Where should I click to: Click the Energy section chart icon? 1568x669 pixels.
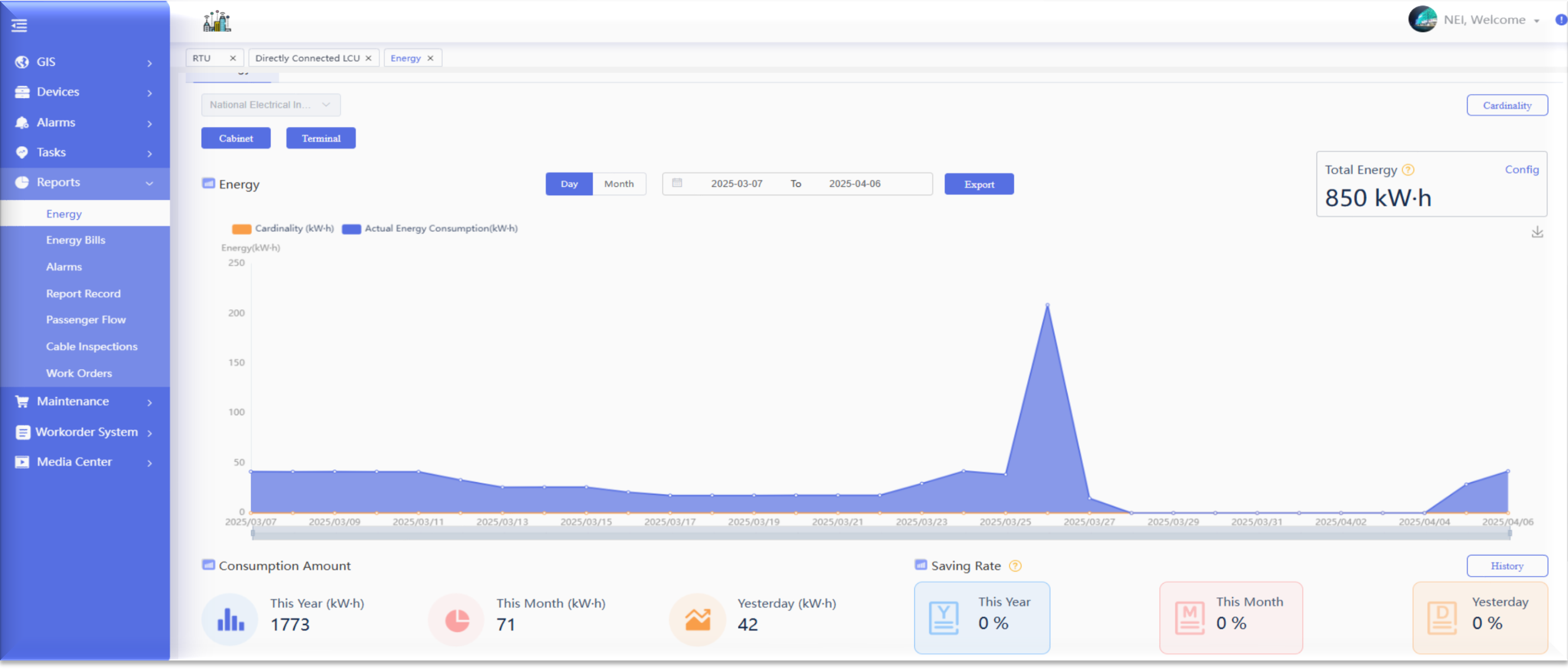(208, 183)
